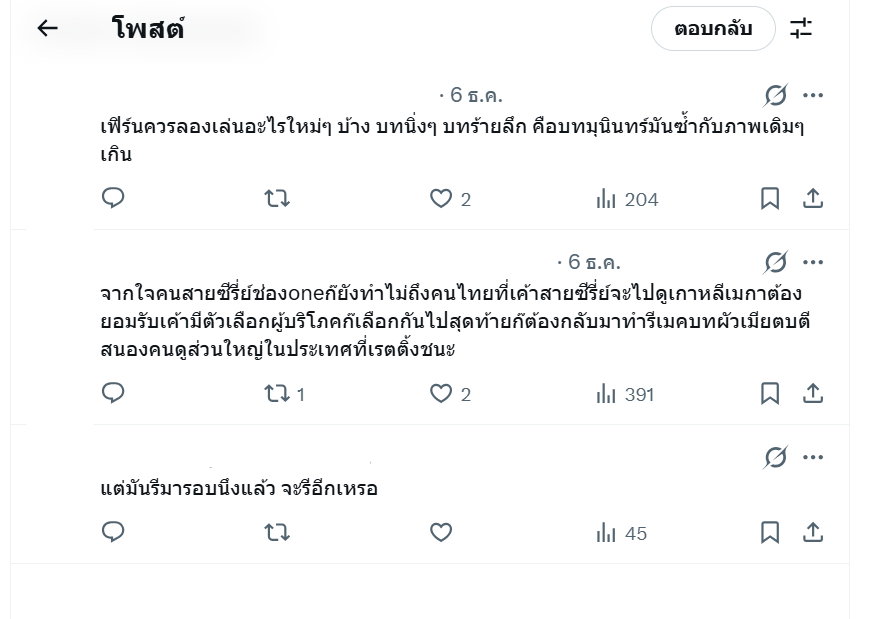Open the 6 ธ.ค. timestamp on first post
The height and width of the screenshot is (619, 892).
tap(476, 95)
